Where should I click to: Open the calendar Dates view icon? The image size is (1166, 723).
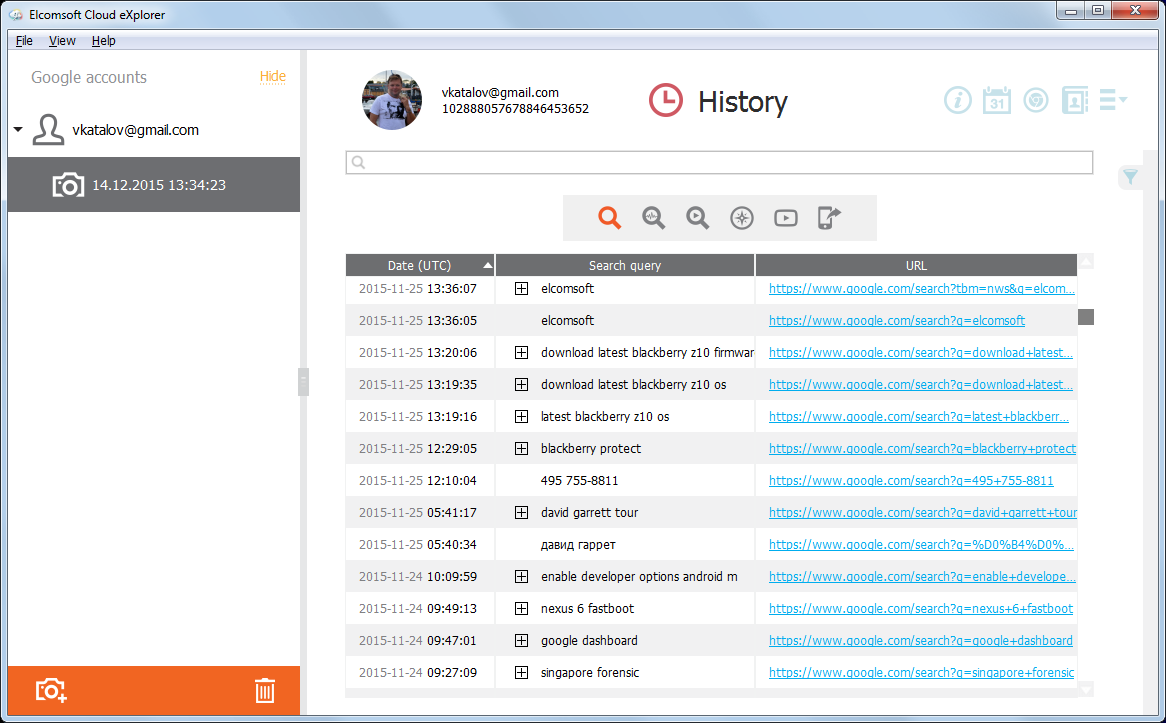996,100
